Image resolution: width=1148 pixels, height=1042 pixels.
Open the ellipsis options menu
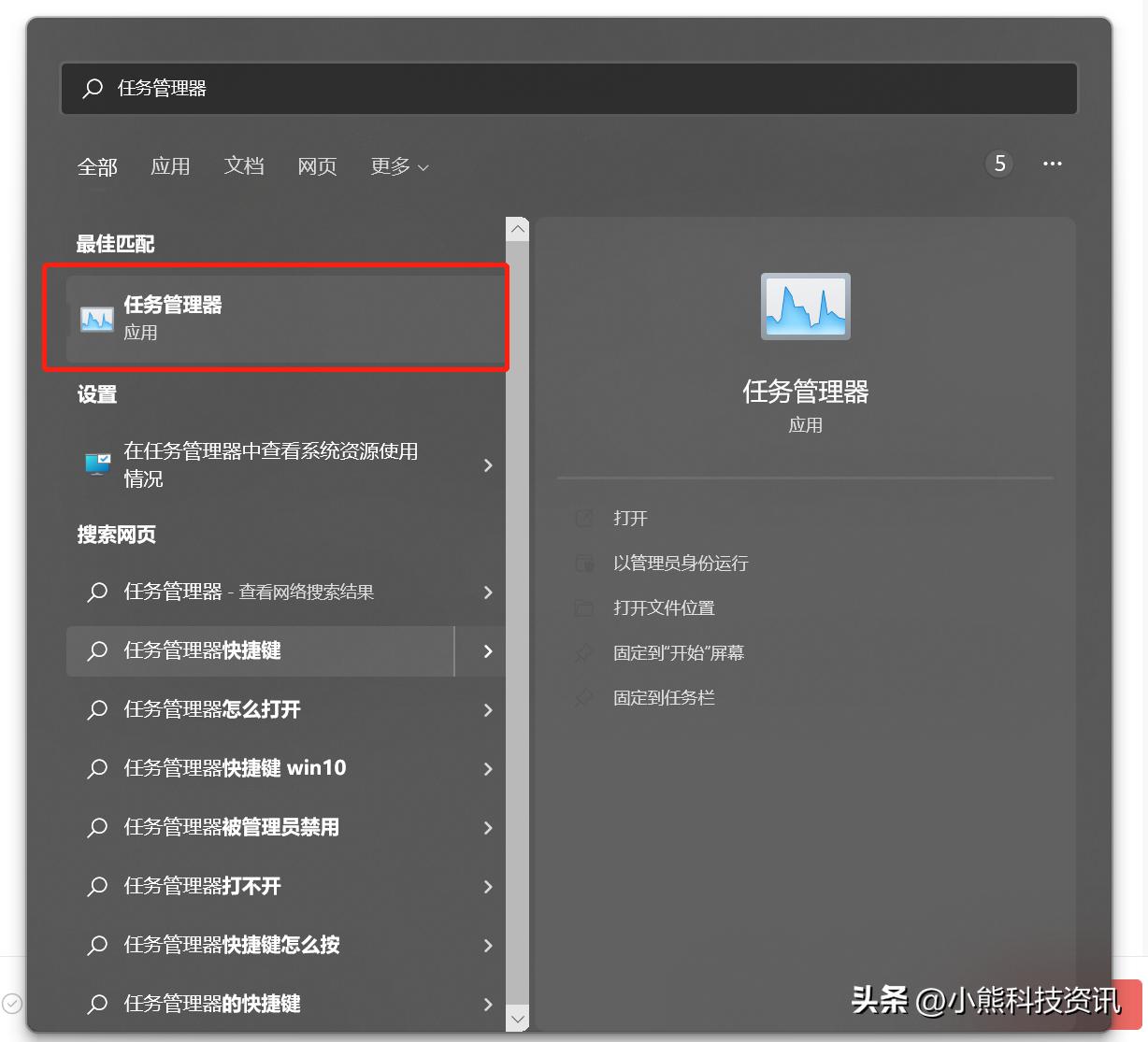[x=1052, y=164]
